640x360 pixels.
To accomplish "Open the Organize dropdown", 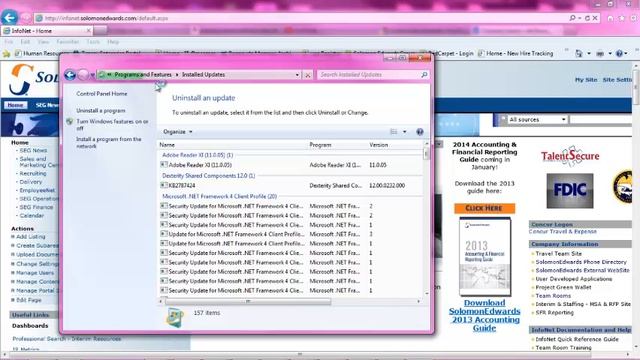I will coord(178,132).
